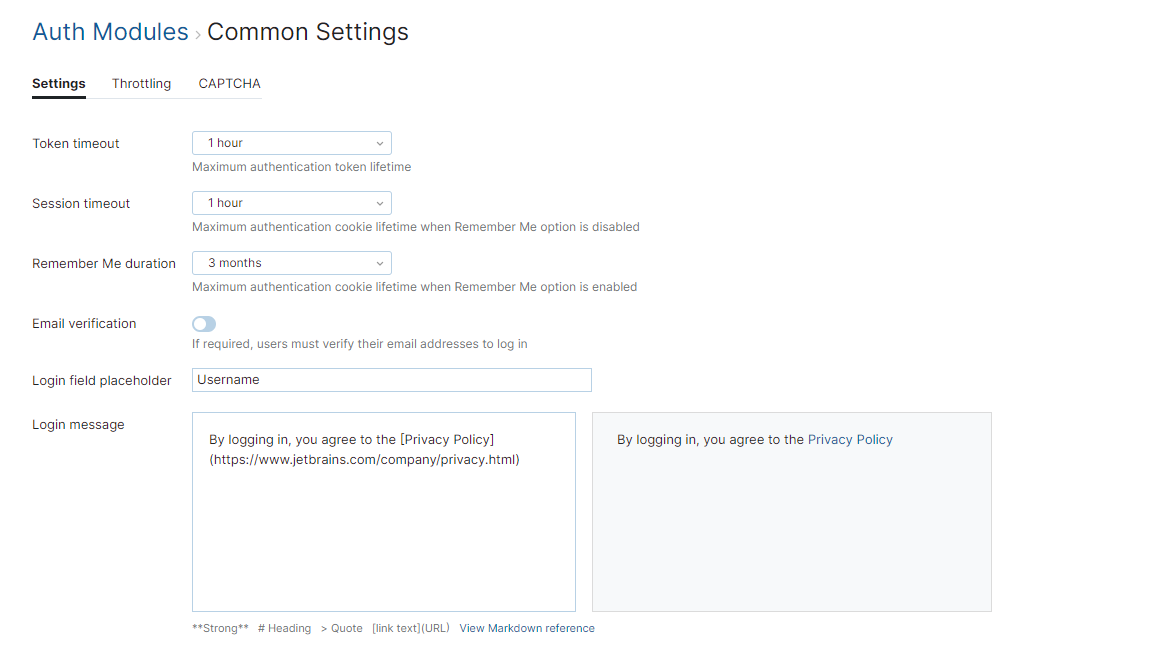Image resolution: width=1164 pixels, height=657 pixels.
Task: Click the Heading markdown shortcut
Action: pyautogui.click(x=284, y=628)
